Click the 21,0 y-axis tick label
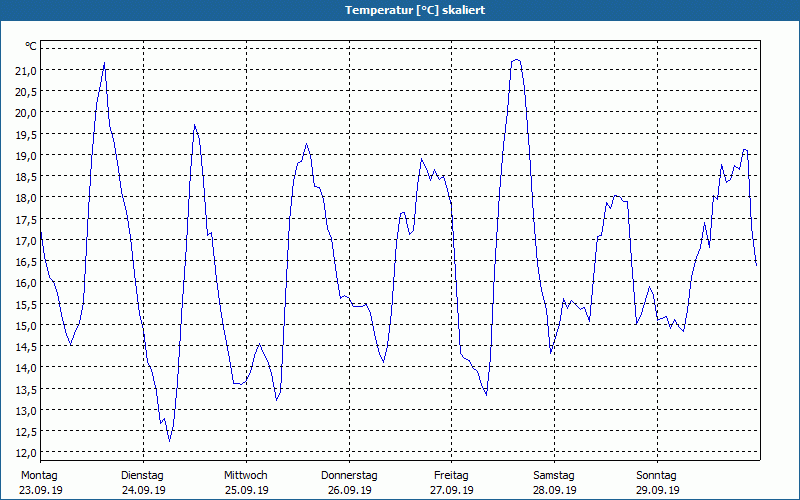The height and width of the screenshot is (500, 800). tap(26, 70)
